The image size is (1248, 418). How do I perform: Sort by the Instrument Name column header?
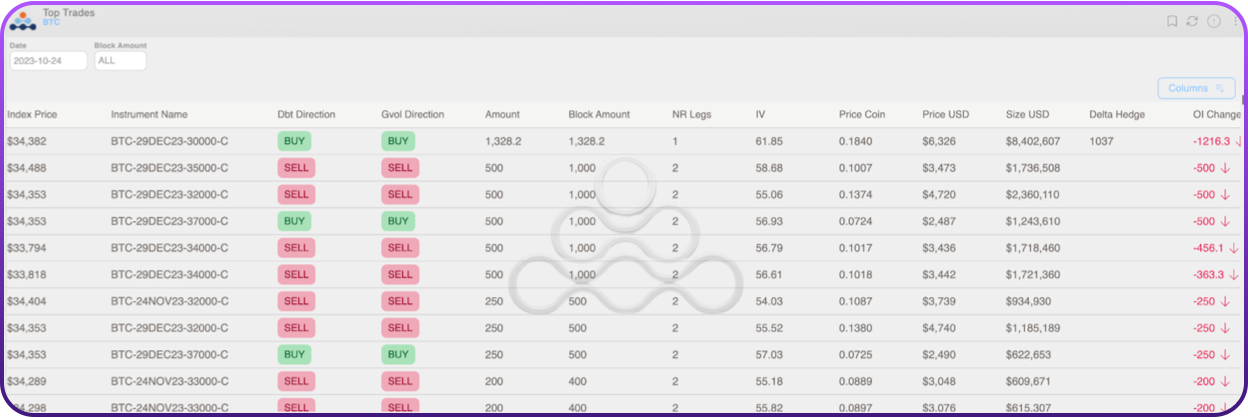[149, 114]
